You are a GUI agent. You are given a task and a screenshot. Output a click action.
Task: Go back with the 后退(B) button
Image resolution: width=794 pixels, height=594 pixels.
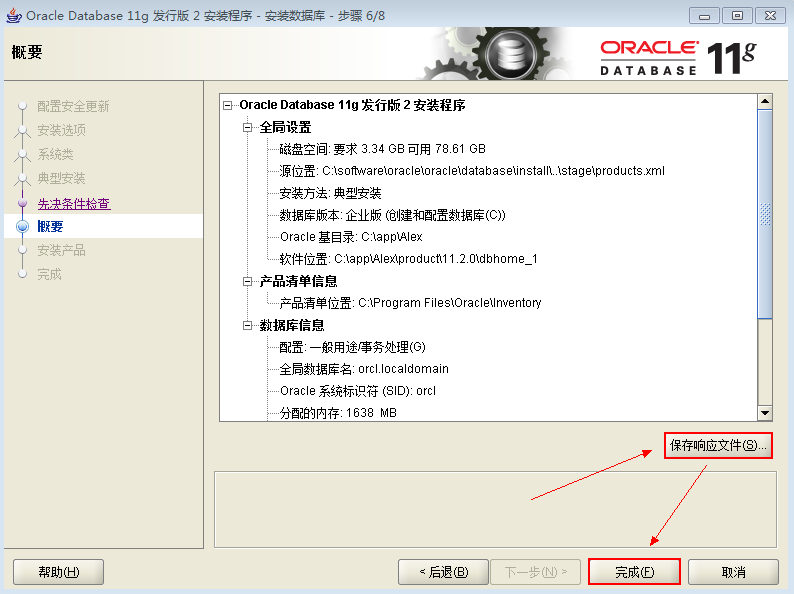coord(444,572)
